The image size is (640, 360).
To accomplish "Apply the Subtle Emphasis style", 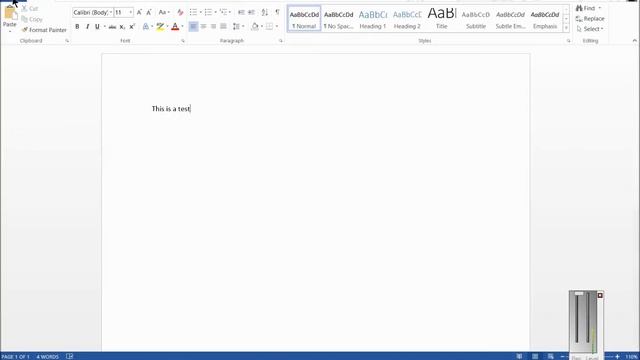I will tap(510, 19).
